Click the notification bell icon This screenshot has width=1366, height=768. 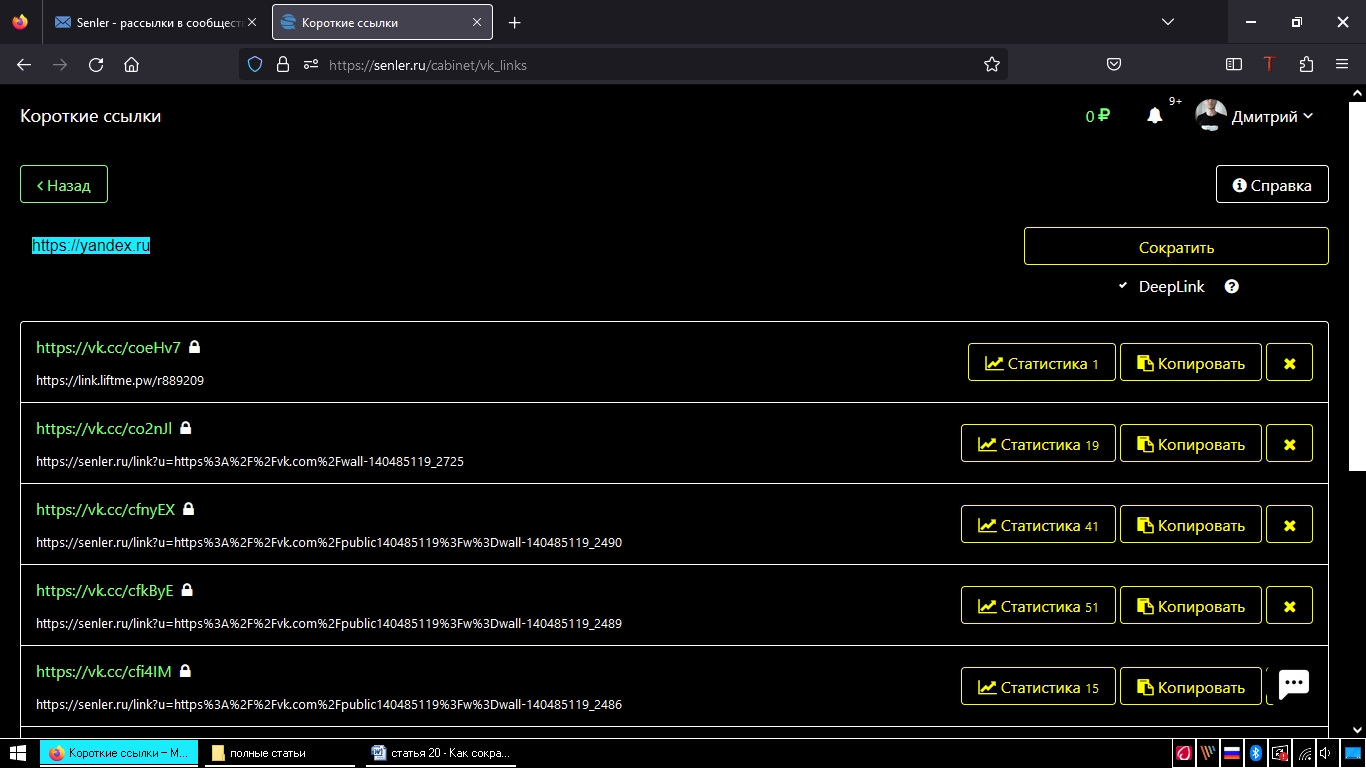[x=1155, y=116]
